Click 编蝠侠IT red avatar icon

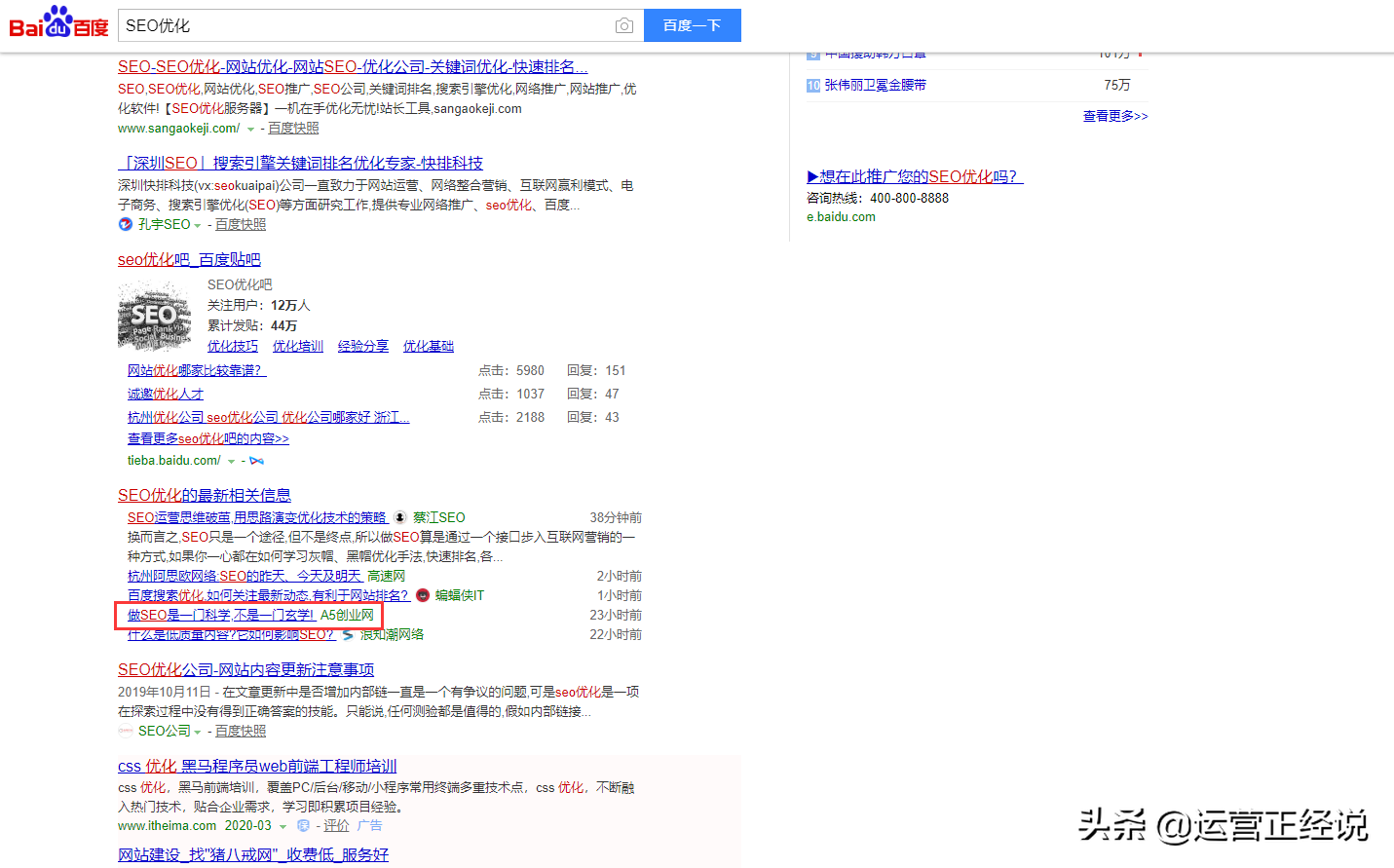pyautogui.click(x=423, y=595)
